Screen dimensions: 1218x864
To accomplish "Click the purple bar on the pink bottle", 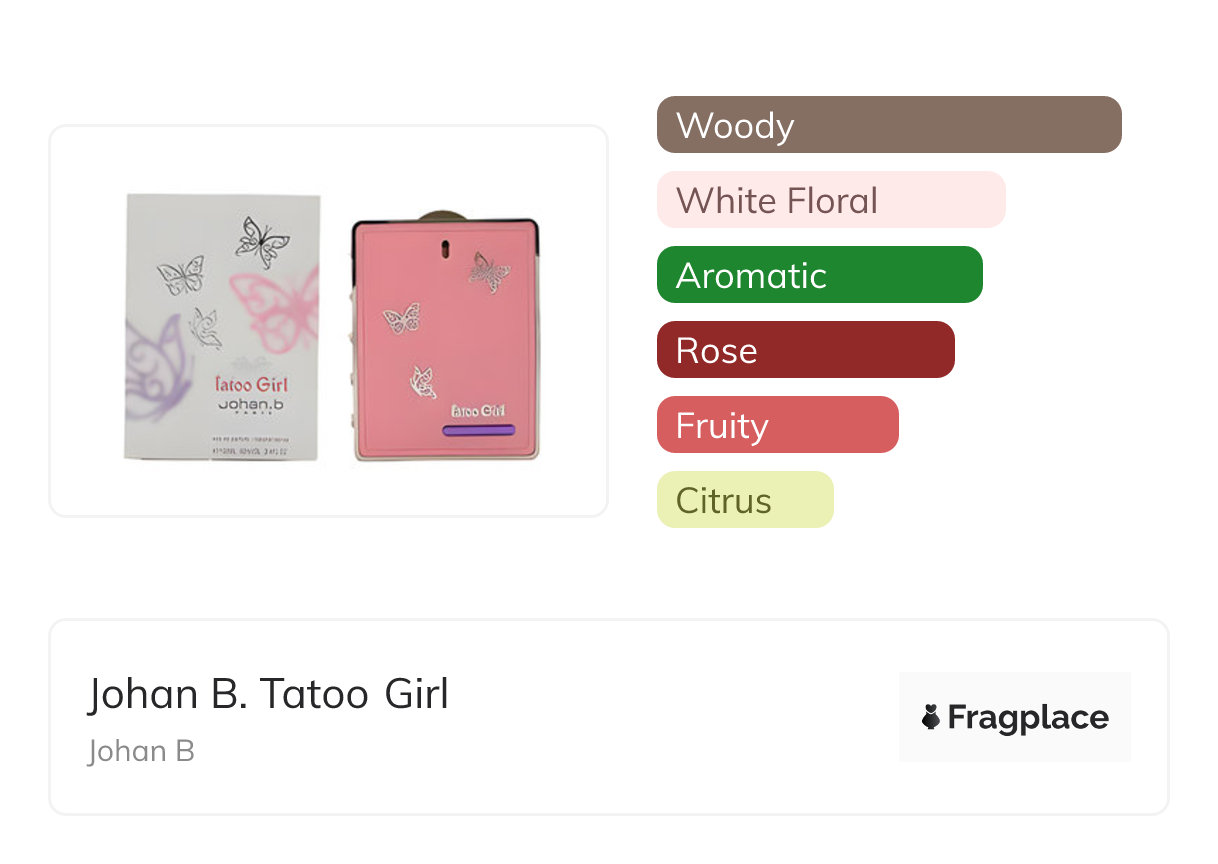I will pyautogui.click(x=478, y=430).
